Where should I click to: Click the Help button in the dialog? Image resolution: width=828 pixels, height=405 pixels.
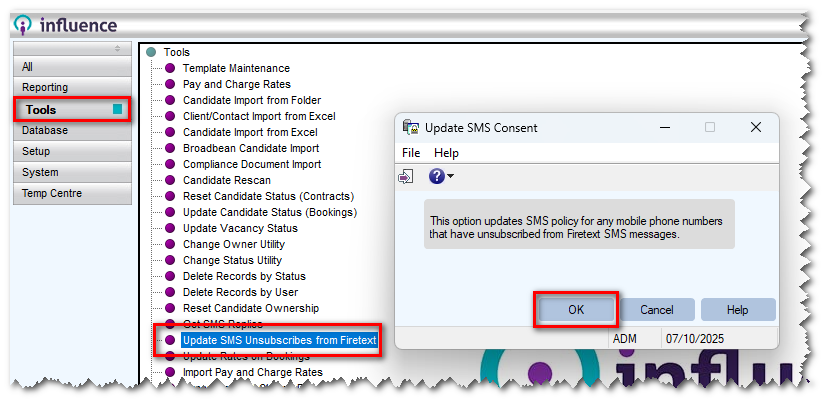click(x=737, y=310)
